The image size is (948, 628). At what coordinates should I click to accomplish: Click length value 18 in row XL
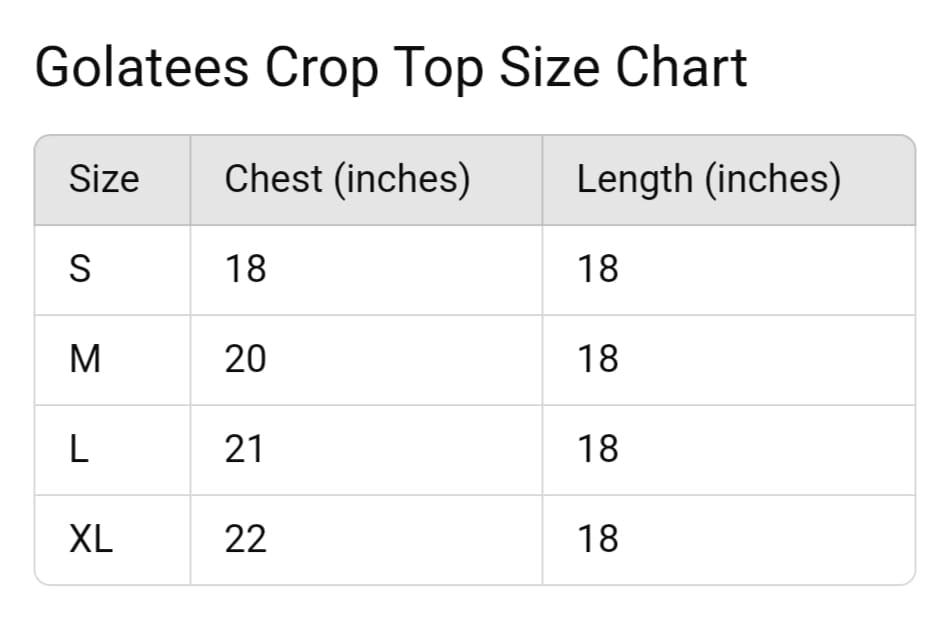597,540
